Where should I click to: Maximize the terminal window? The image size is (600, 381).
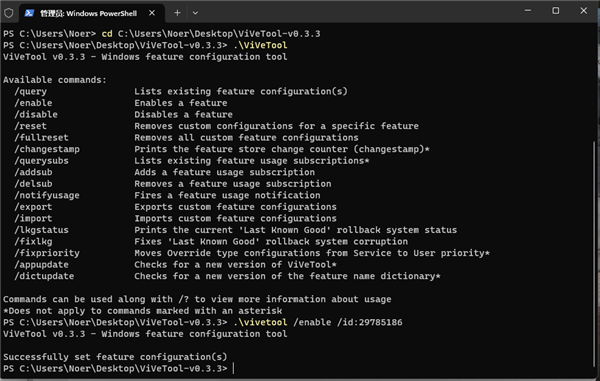(556, 11)
